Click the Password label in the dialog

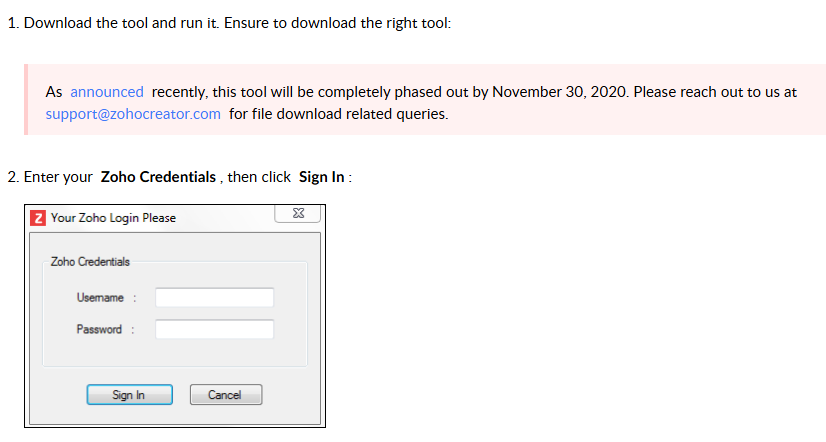point(99,329)
